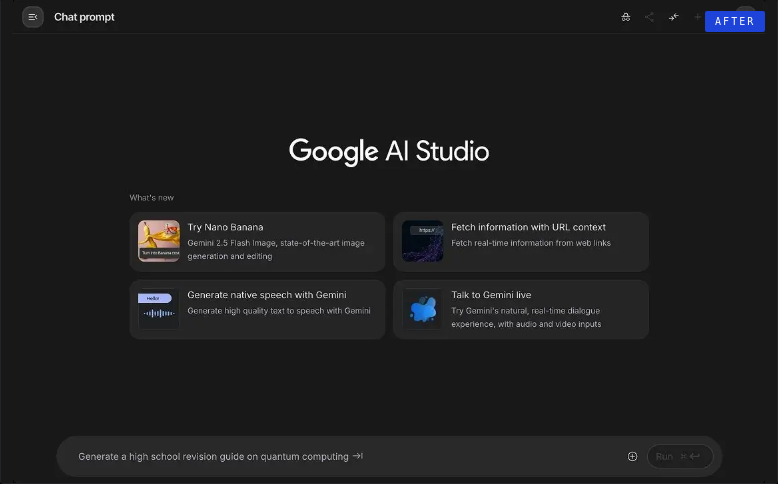The image size is (778, 484).
Task: Click the native speech waveform thumbnail
Action: click(x=159, y=309)
